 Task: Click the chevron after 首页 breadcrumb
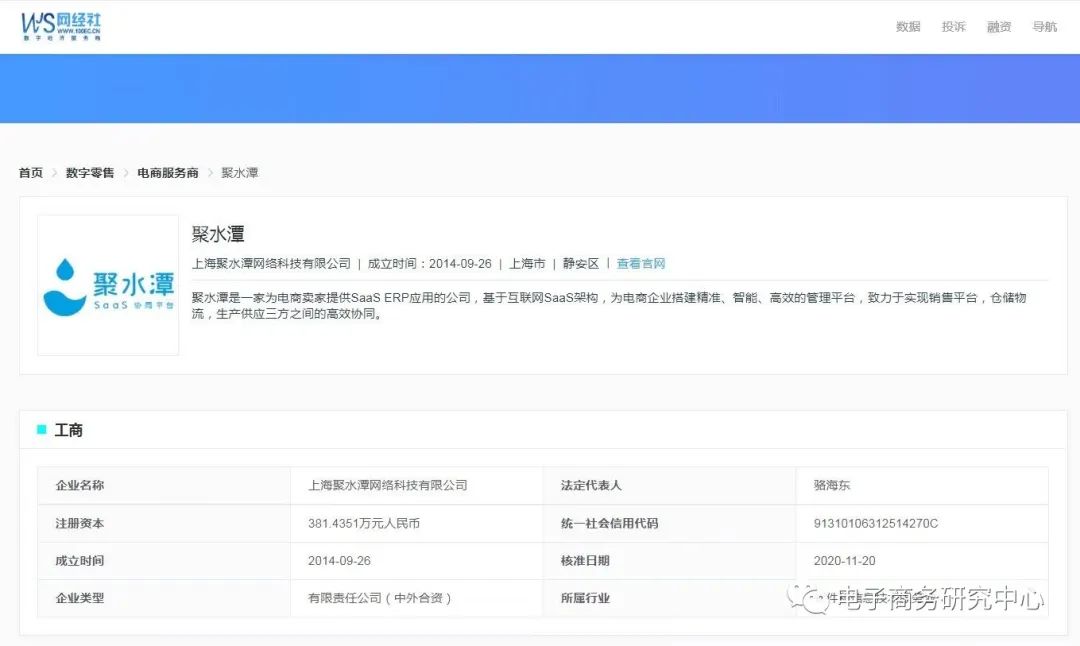point(55,173)
